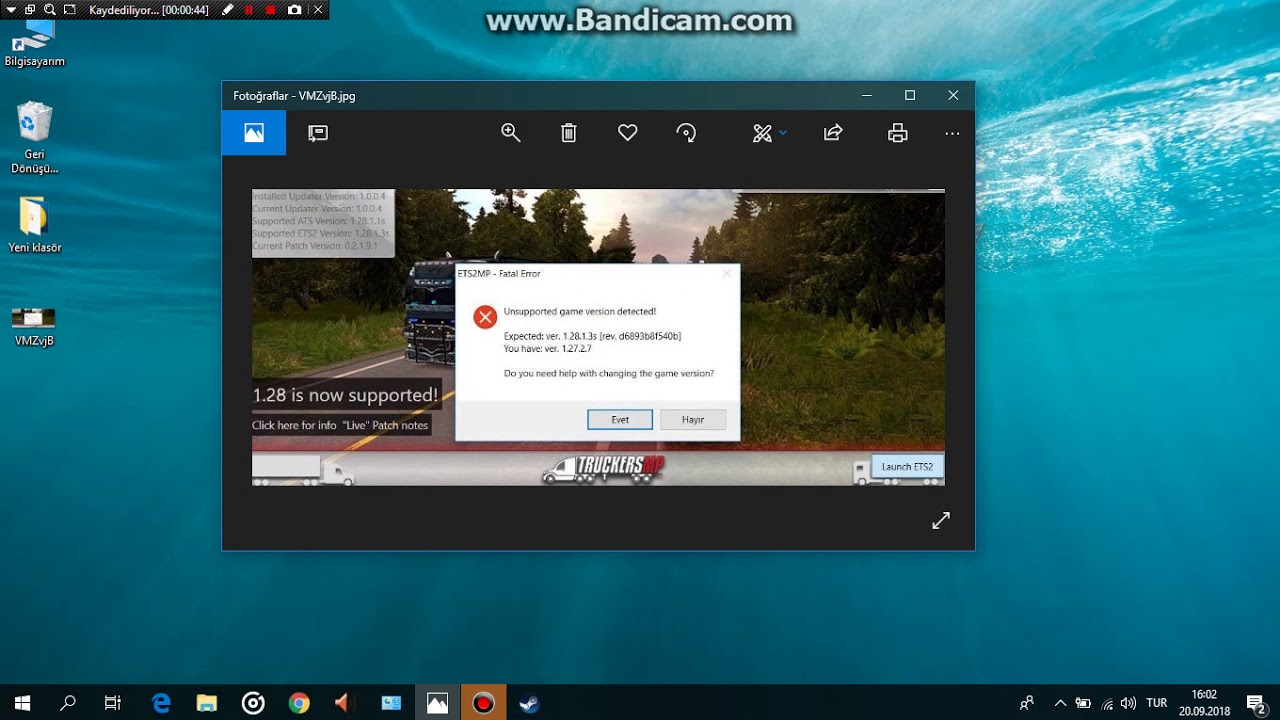Select the Yeni klasör folder on desktop
Screen dimensions: 1280x720
[x=34, y=225]
